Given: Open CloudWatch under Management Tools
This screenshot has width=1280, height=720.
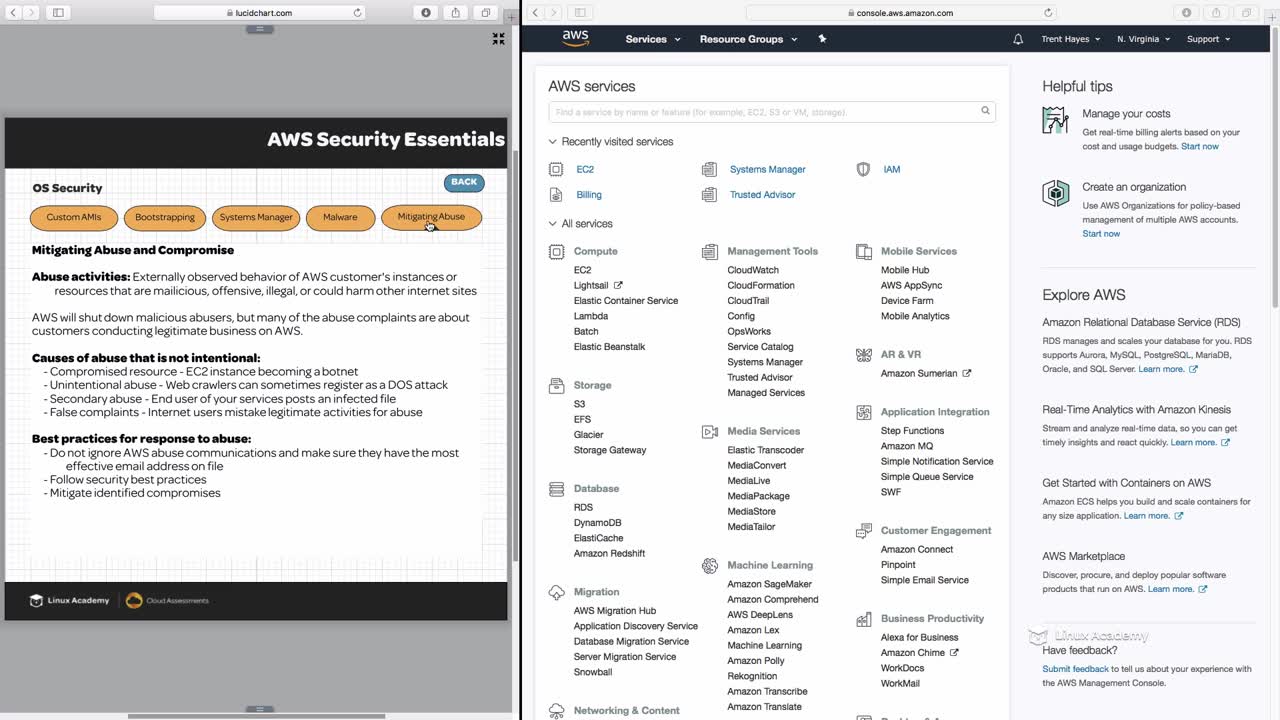Looking at the screenshot, I should tap(753, 270).
